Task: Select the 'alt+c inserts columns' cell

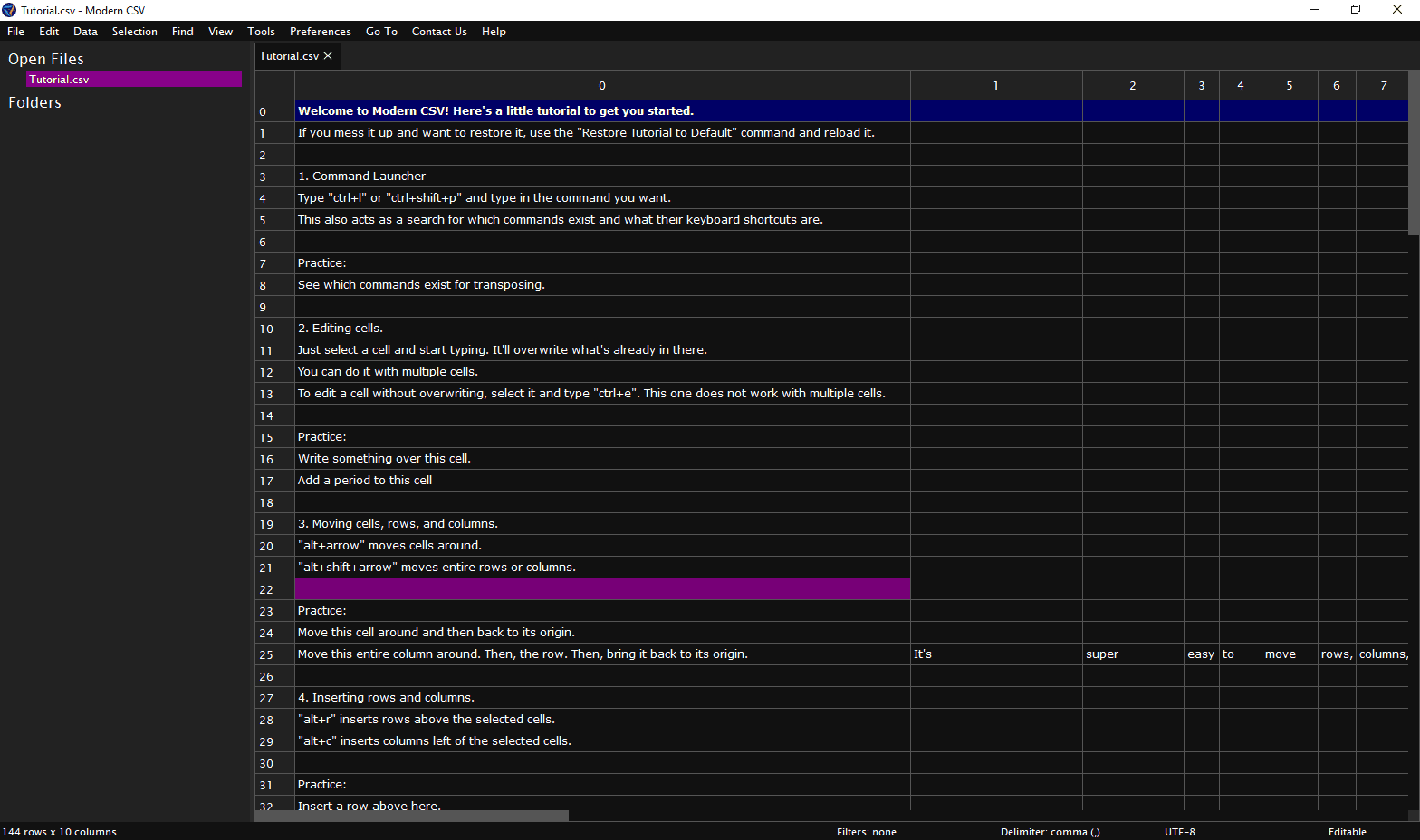Action: (x=602, y=741)
